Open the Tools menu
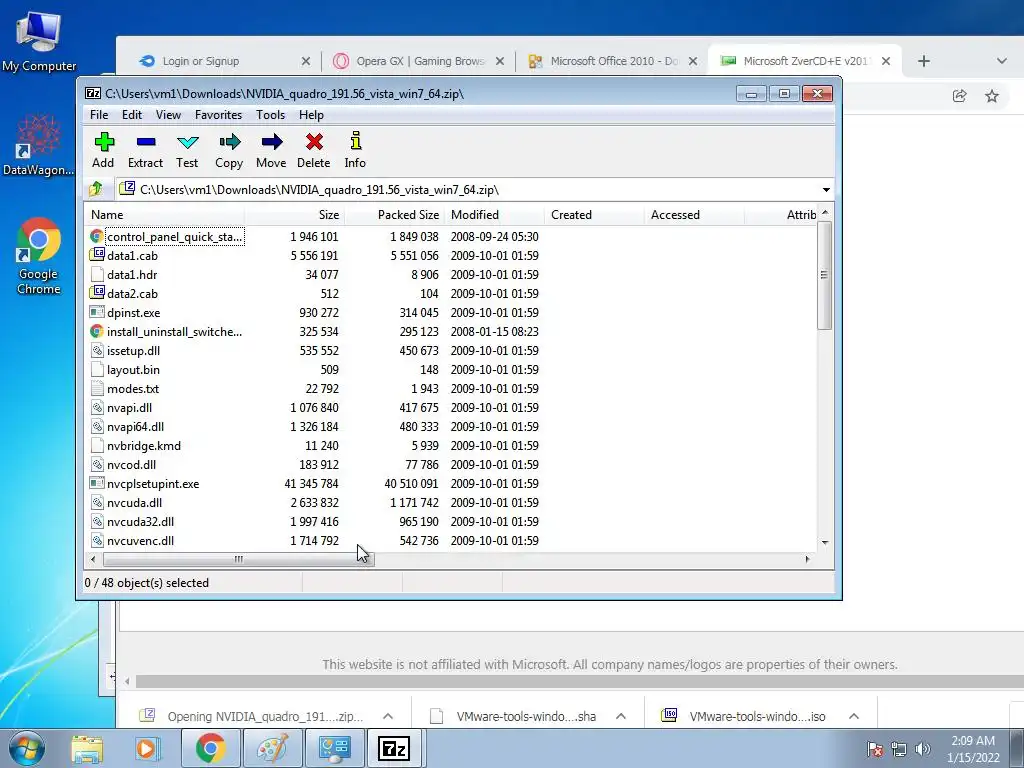This screenshot has height=768, width=1024. click(x=270, y=115)
